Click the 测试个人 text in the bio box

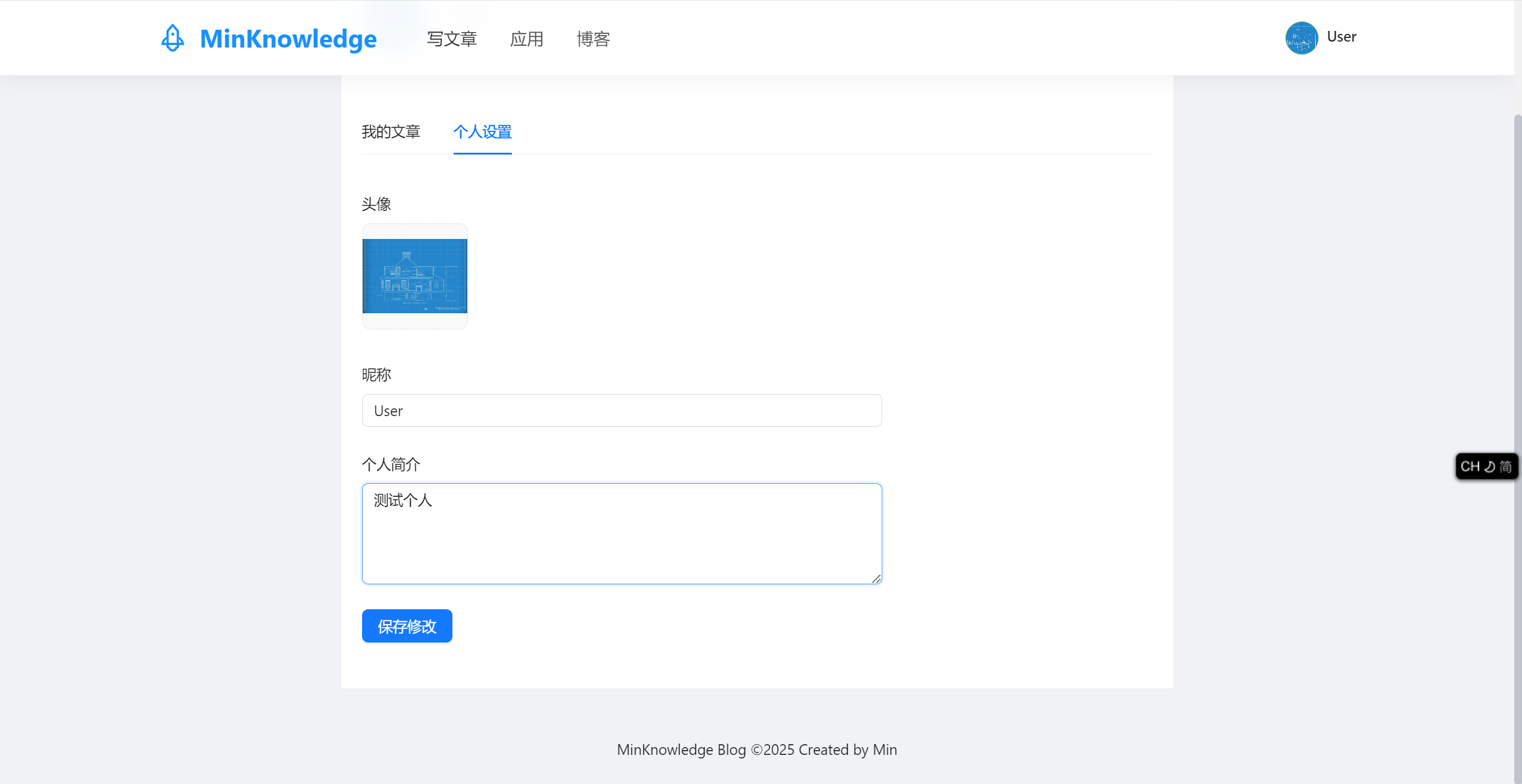(403, 501)
